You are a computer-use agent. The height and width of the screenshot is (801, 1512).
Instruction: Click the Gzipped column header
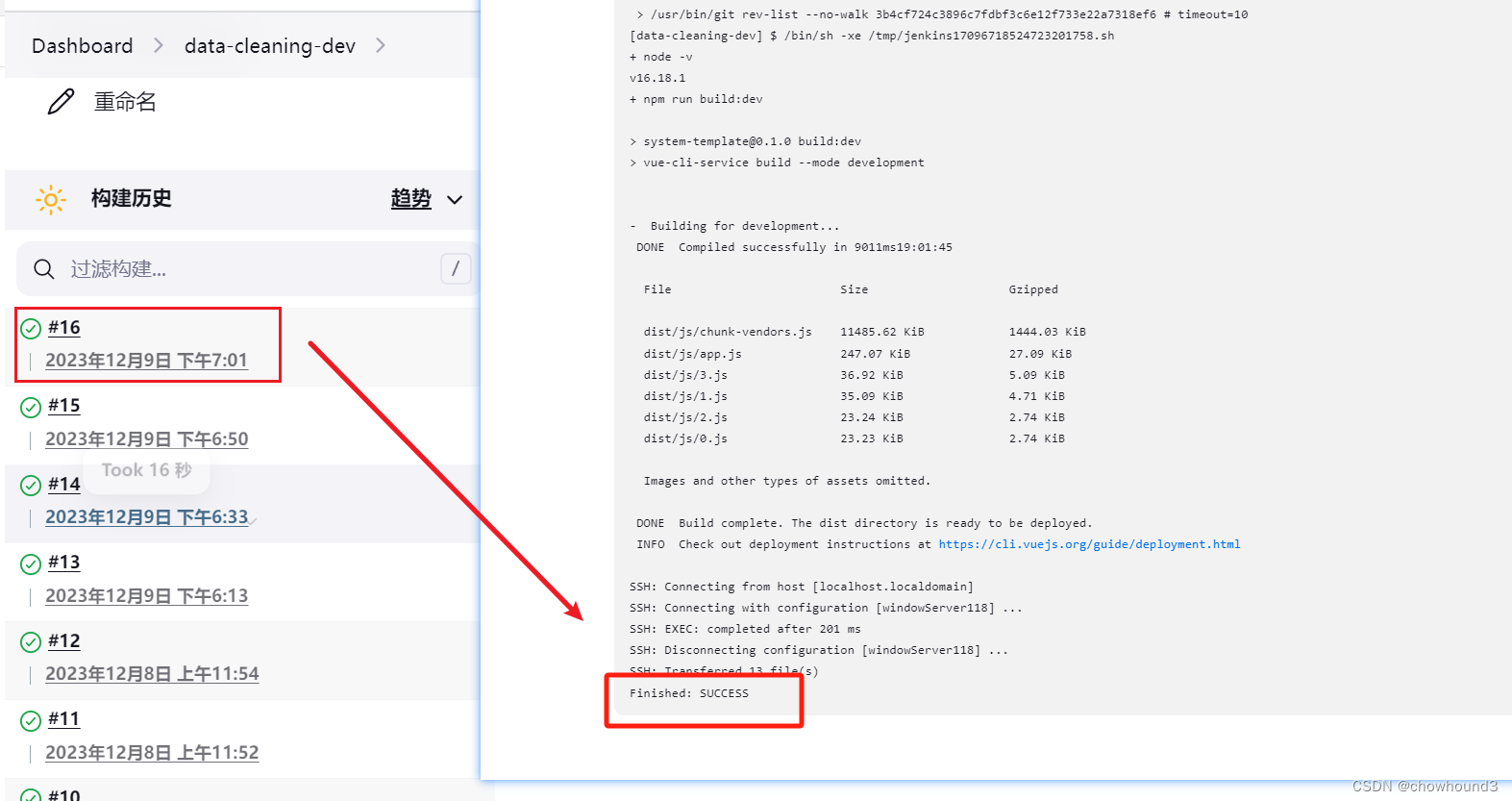pos(1033,289)
